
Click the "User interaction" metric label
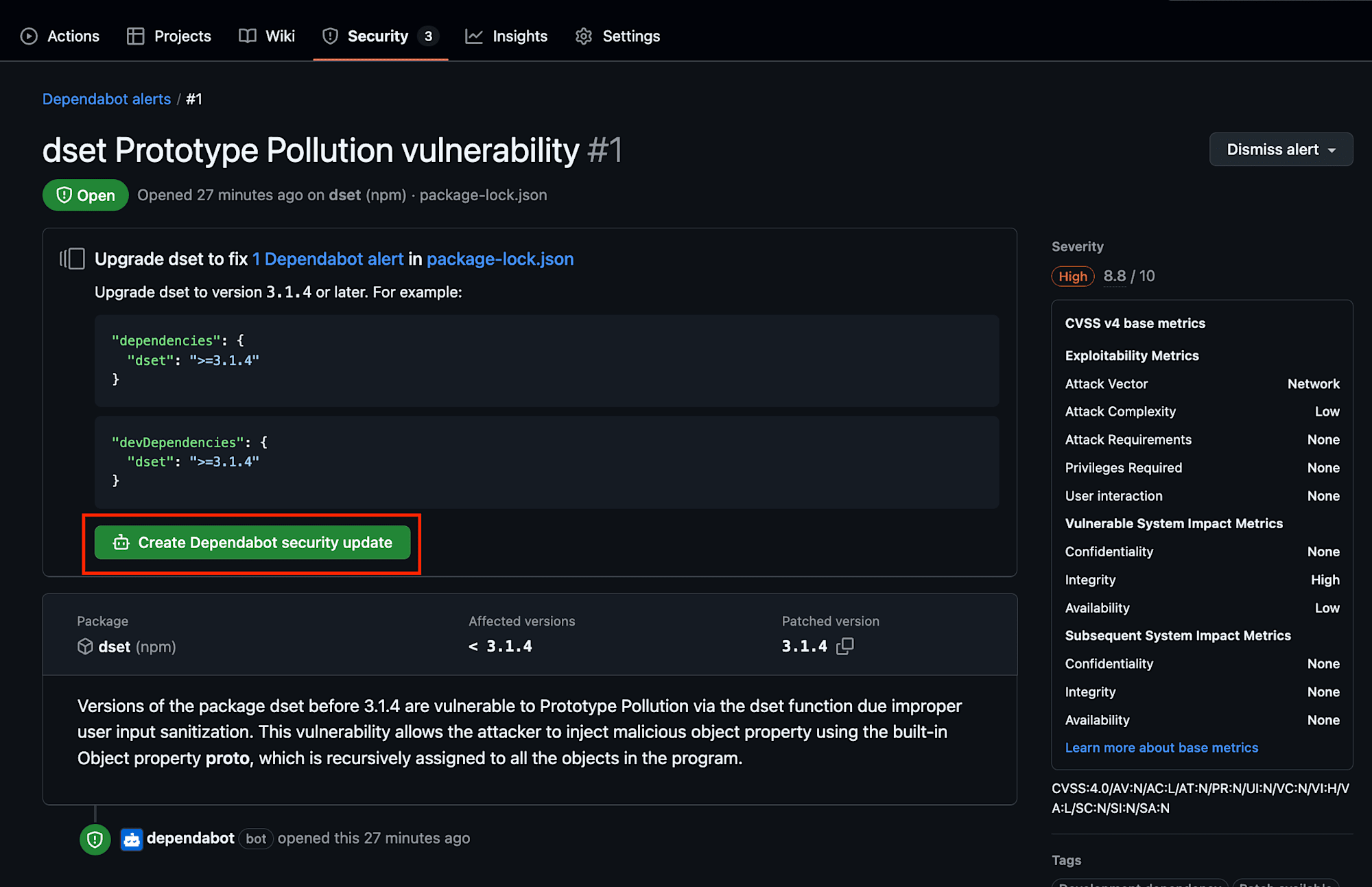(x=1114, y=496)
